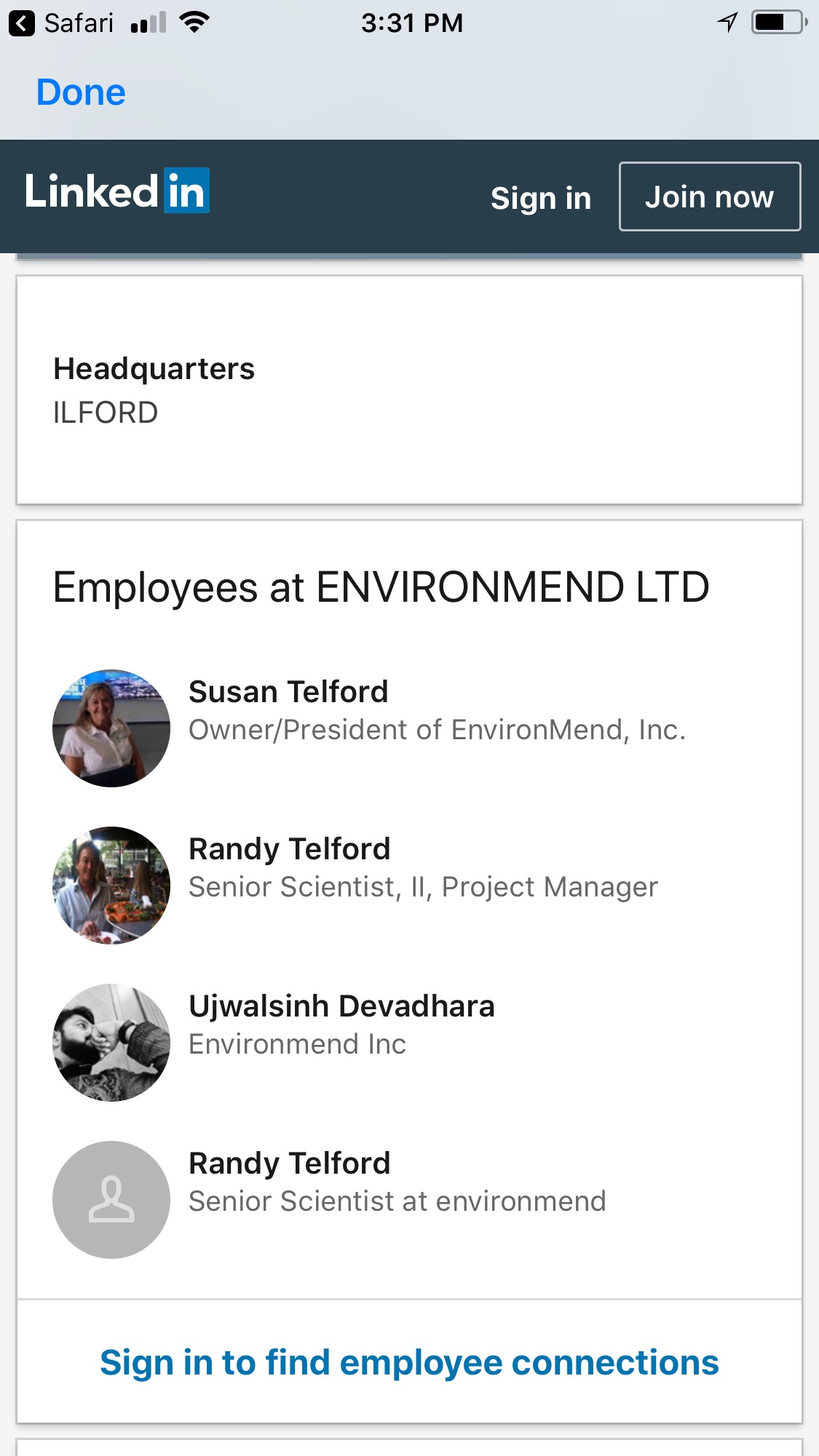This screenshot has width=819, height=1456.
Task: Tap the back-to-Safari arrow icon
Action: [22, 23]
